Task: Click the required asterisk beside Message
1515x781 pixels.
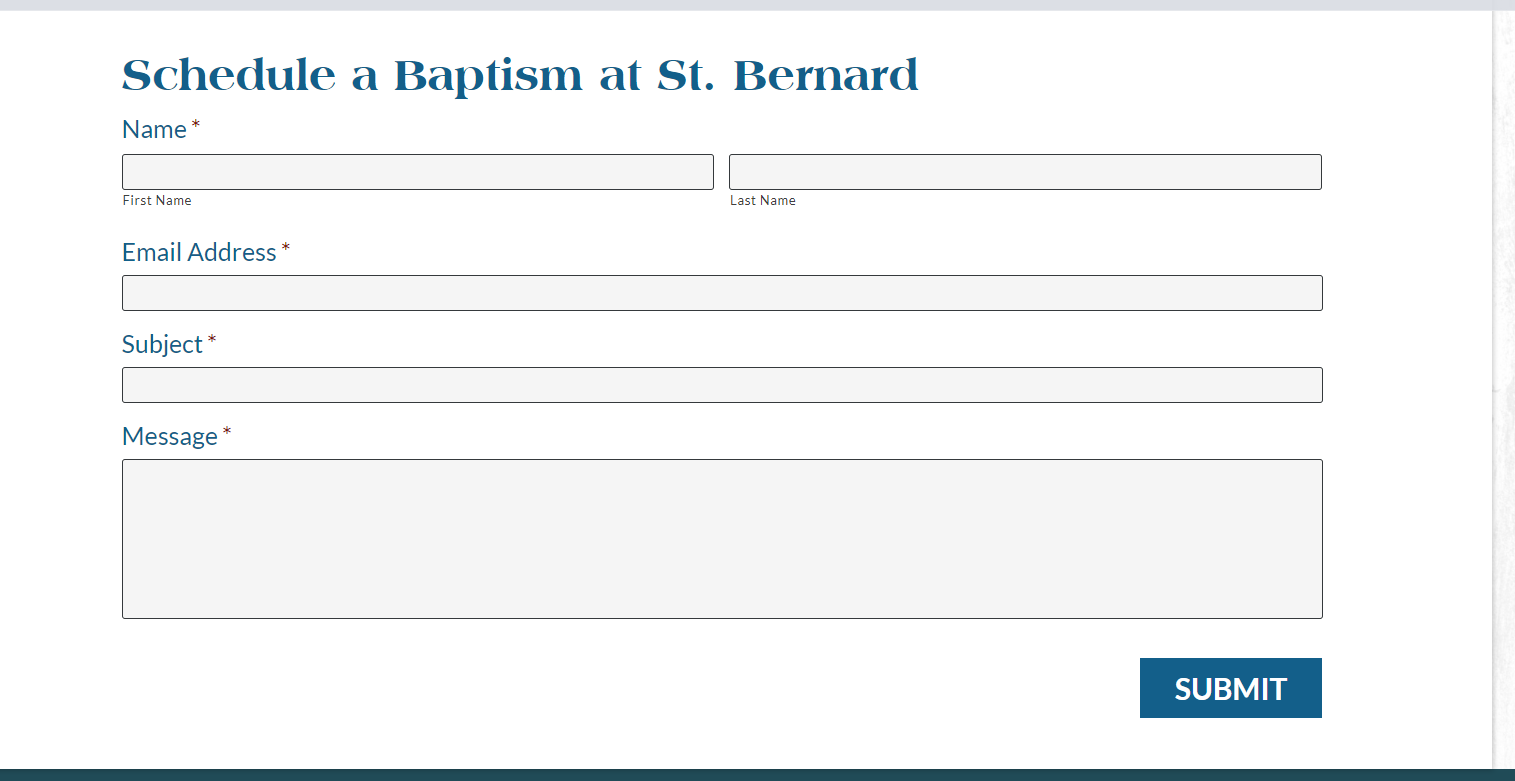Action: [227, 433]
